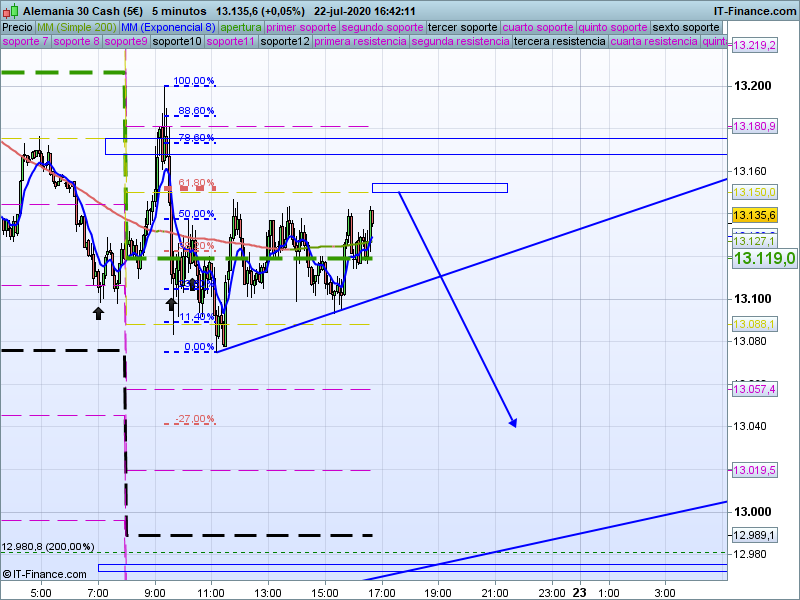Screen dimensions: 800x600
Task: Click the 61.80% Fibonacci retracement label
Action: click(x=196, y=183)
